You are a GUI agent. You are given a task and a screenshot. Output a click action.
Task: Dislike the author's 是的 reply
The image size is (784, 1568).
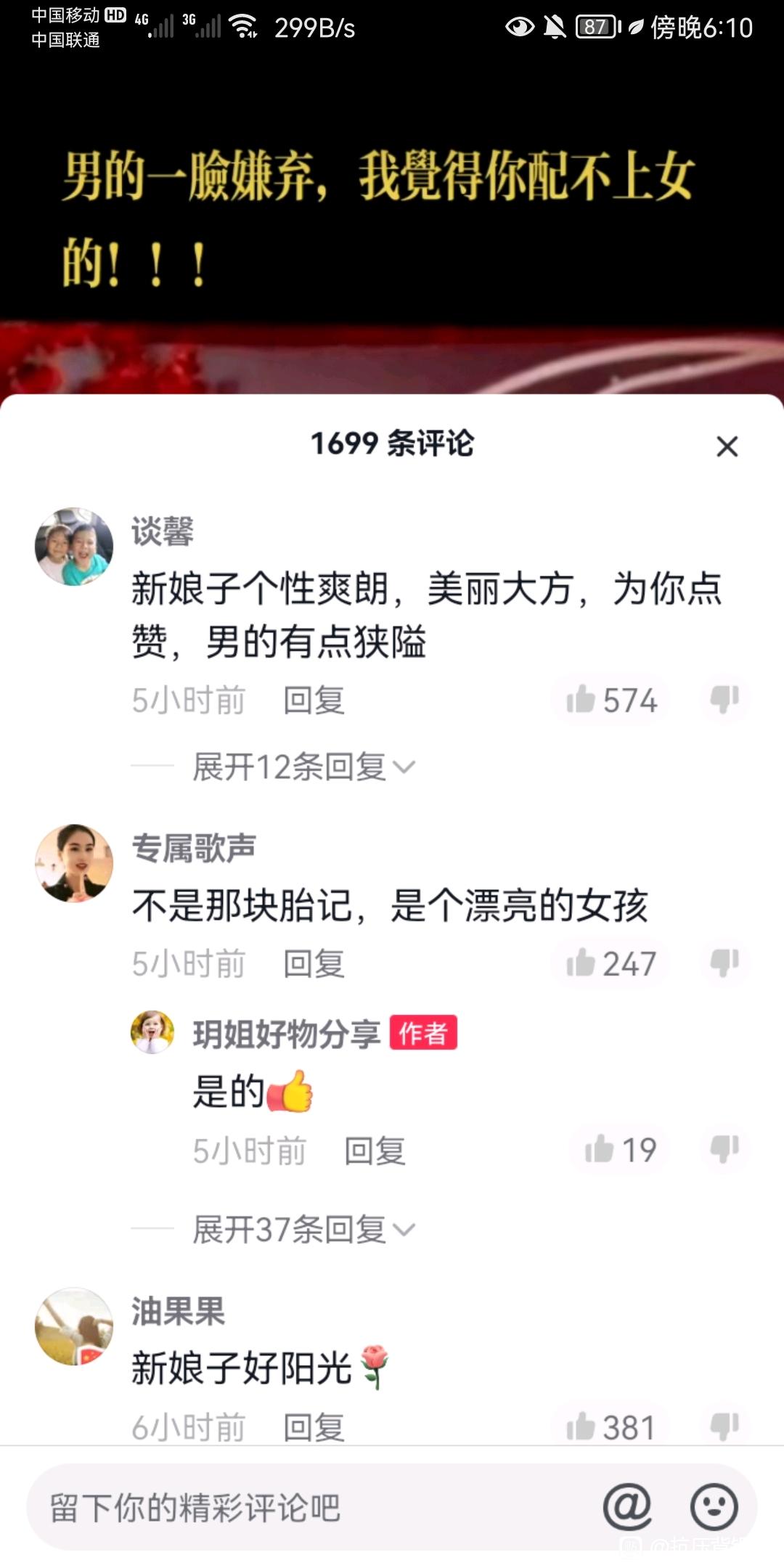coord(724,1149)
